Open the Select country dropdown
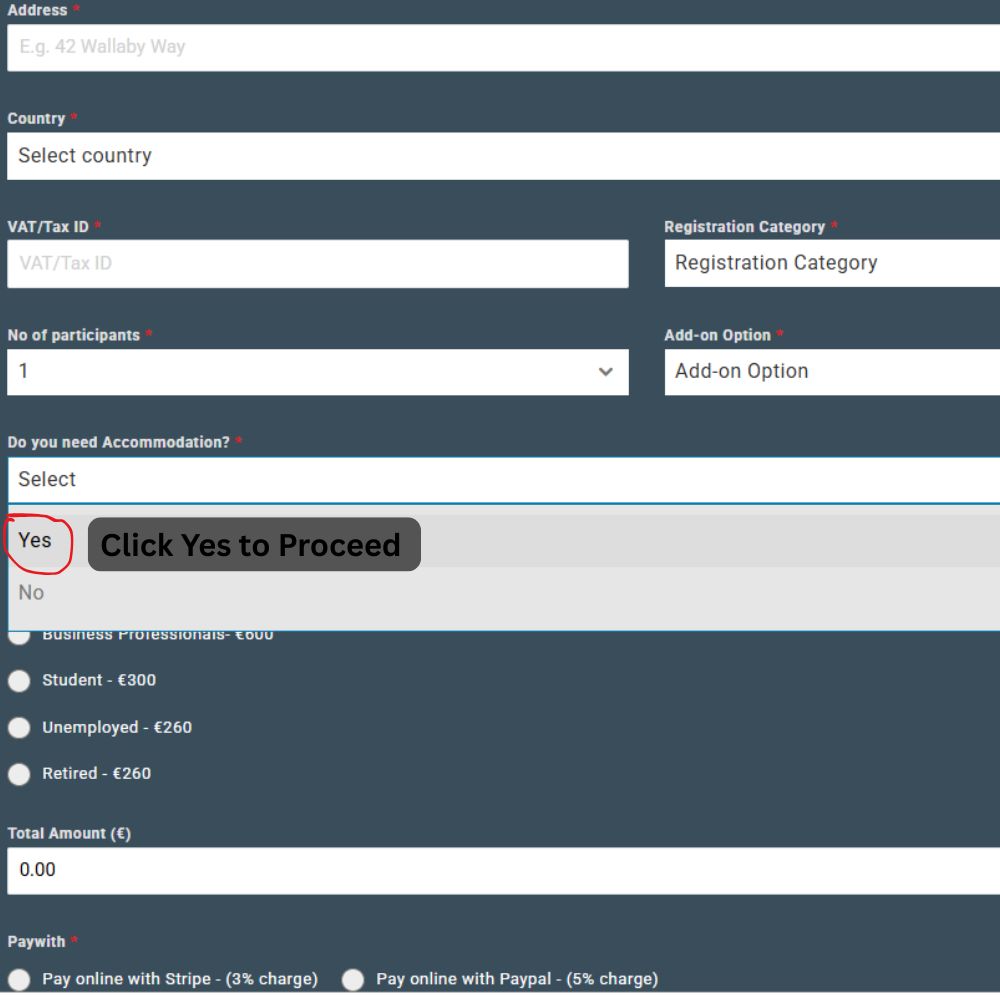Viewport: 1000px width, 1000px height. point(500,156)
